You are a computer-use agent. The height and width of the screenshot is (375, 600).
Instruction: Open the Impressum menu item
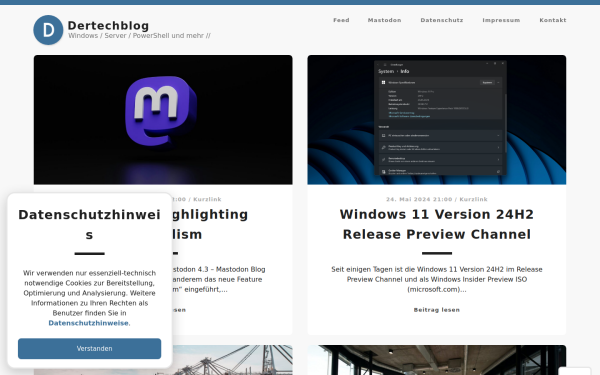[x=501, y=20]
